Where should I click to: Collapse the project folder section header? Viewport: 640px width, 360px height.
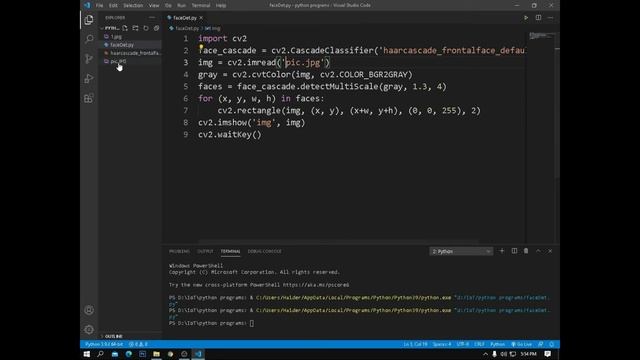pyautogui.click(x=110, y=28)
